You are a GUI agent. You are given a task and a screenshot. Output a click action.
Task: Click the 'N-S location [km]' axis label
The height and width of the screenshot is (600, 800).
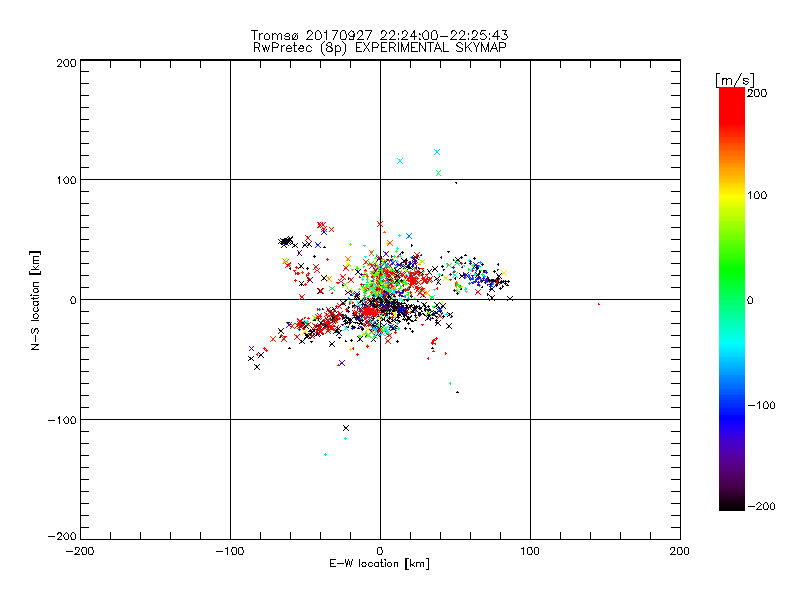pos(35,300)
